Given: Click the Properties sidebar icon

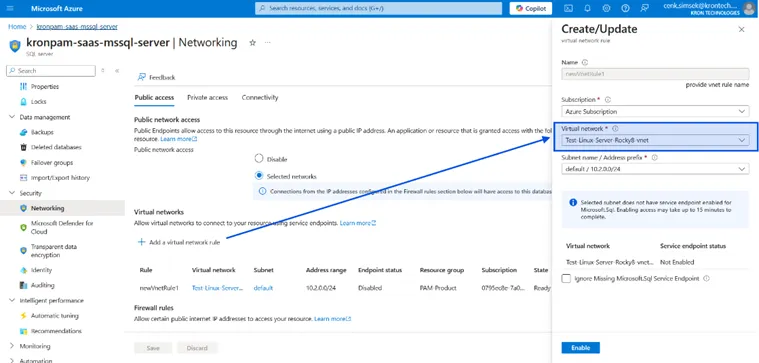Looking at the screenshot, I should point(23,87).
